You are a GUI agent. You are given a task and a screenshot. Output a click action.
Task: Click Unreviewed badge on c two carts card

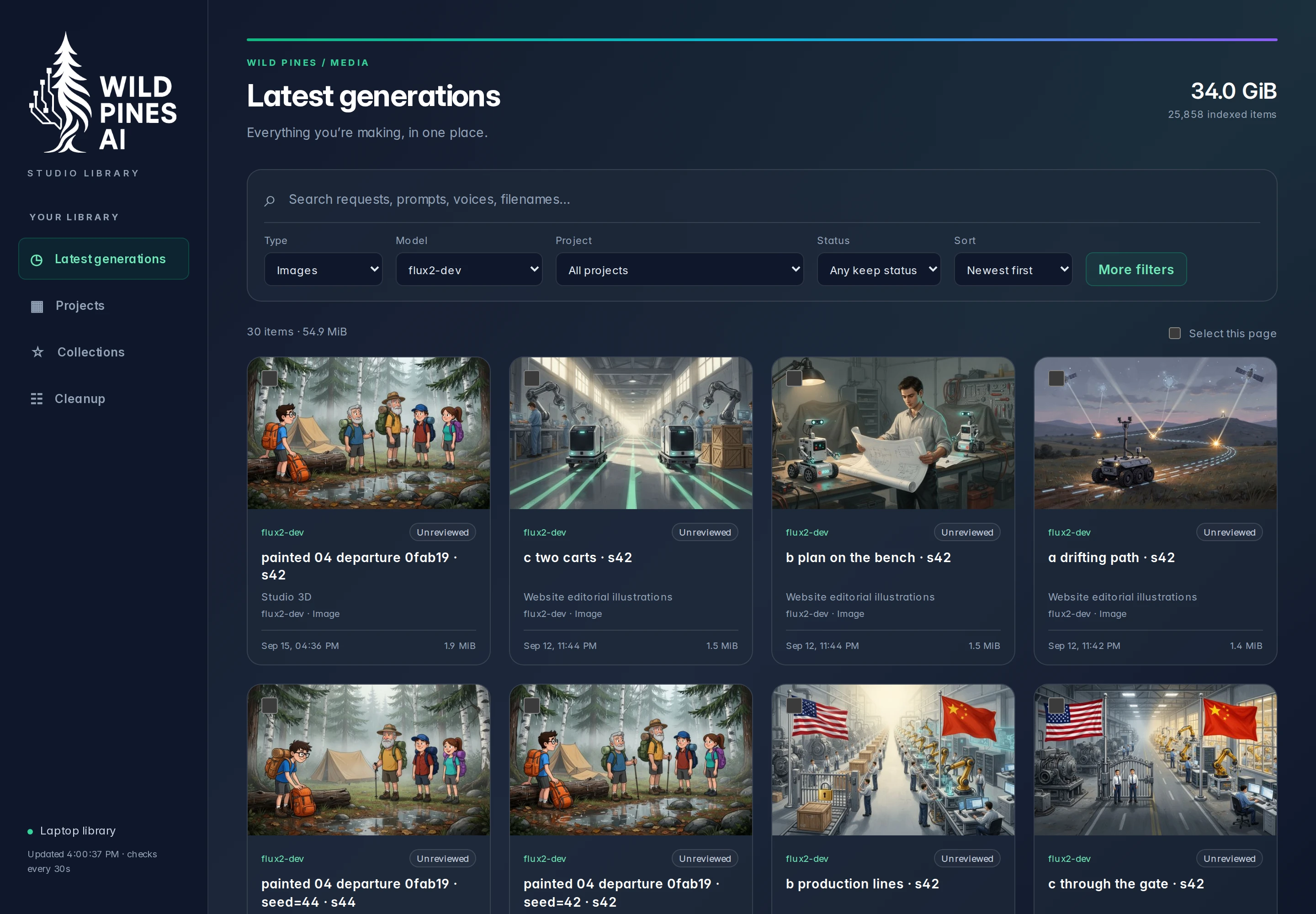pyautogui.click(x=705, y=532)
